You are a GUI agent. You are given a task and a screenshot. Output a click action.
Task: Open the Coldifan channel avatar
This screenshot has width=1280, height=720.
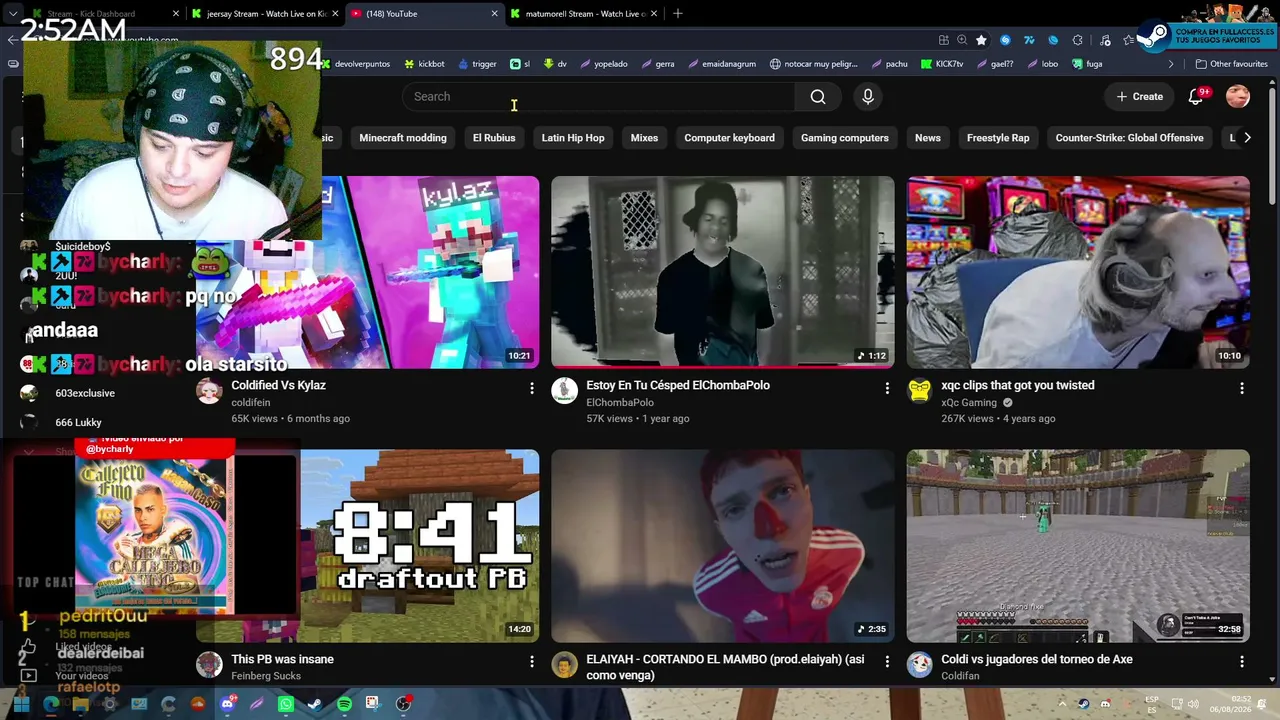point(920,665)
